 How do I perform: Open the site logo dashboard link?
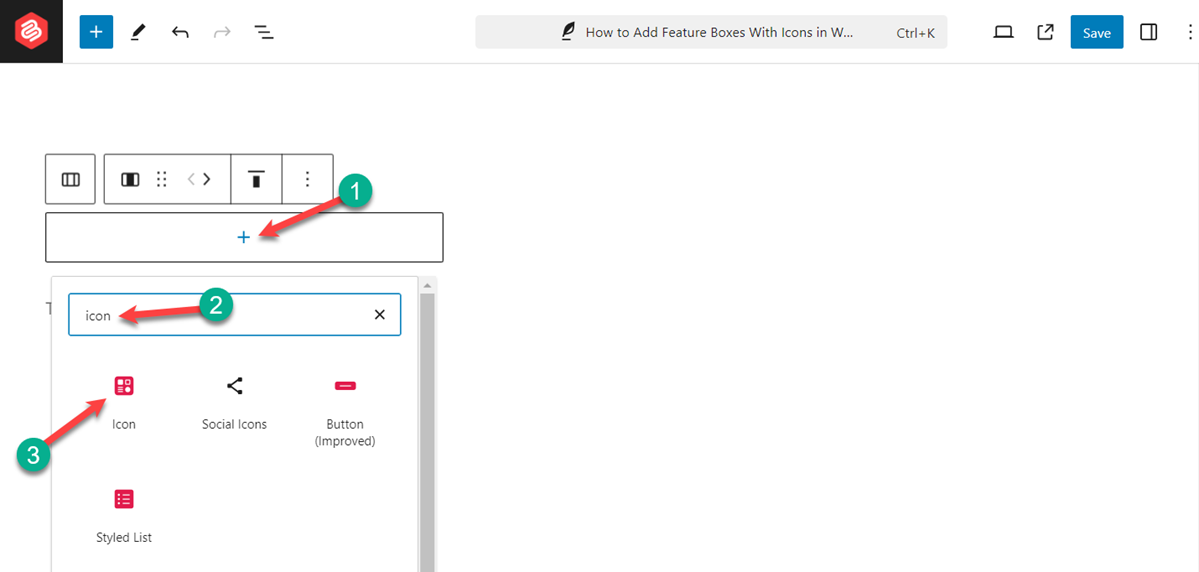coord(31,32)
